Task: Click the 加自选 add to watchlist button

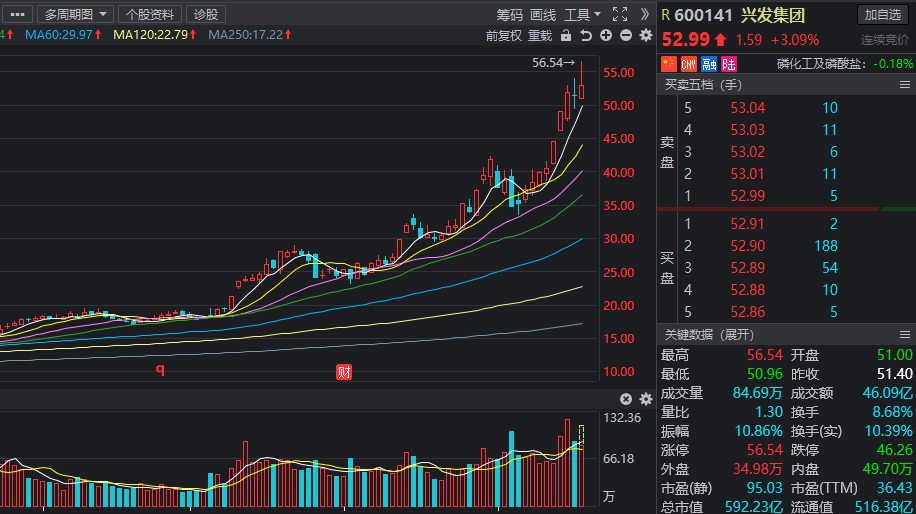Action: click(883, 15)
